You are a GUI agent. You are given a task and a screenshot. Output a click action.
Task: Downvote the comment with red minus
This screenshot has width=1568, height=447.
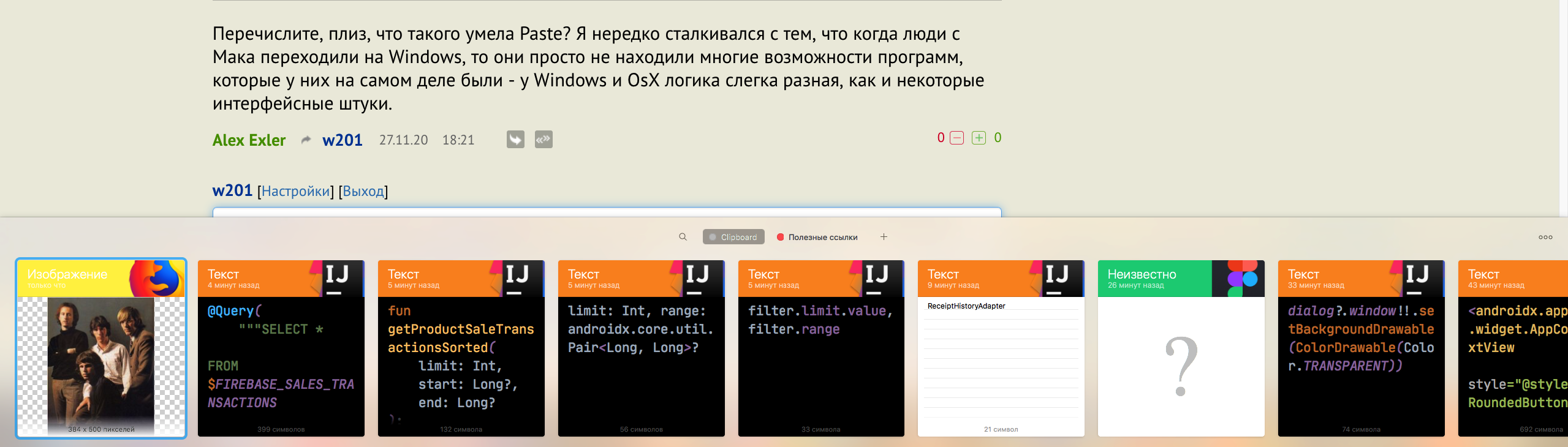[x=956, y=138]
